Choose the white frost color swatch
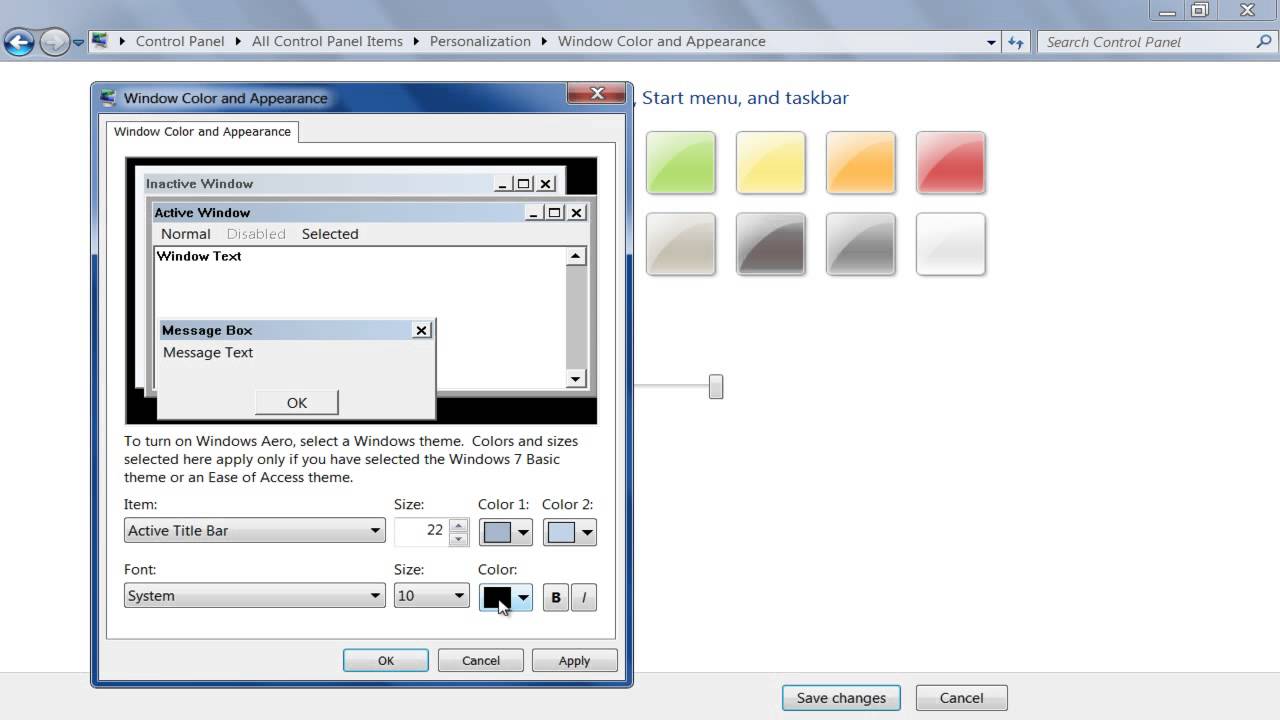The image size is (1280, 720). click(951, 244)
